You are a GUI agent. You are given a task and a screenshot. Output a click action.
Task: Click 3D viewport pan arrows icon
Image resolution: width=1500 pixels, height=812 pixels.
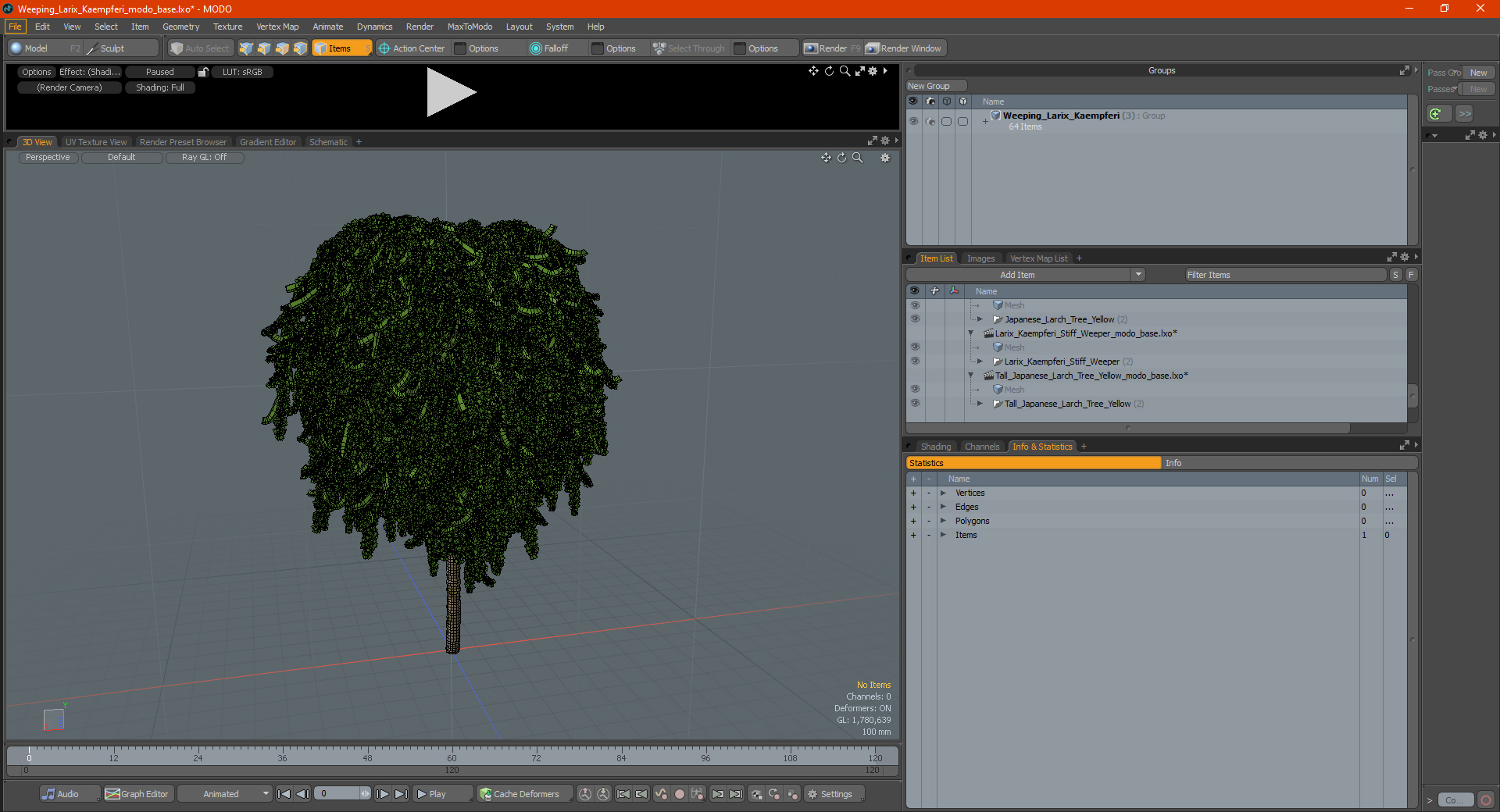point(826,158)
